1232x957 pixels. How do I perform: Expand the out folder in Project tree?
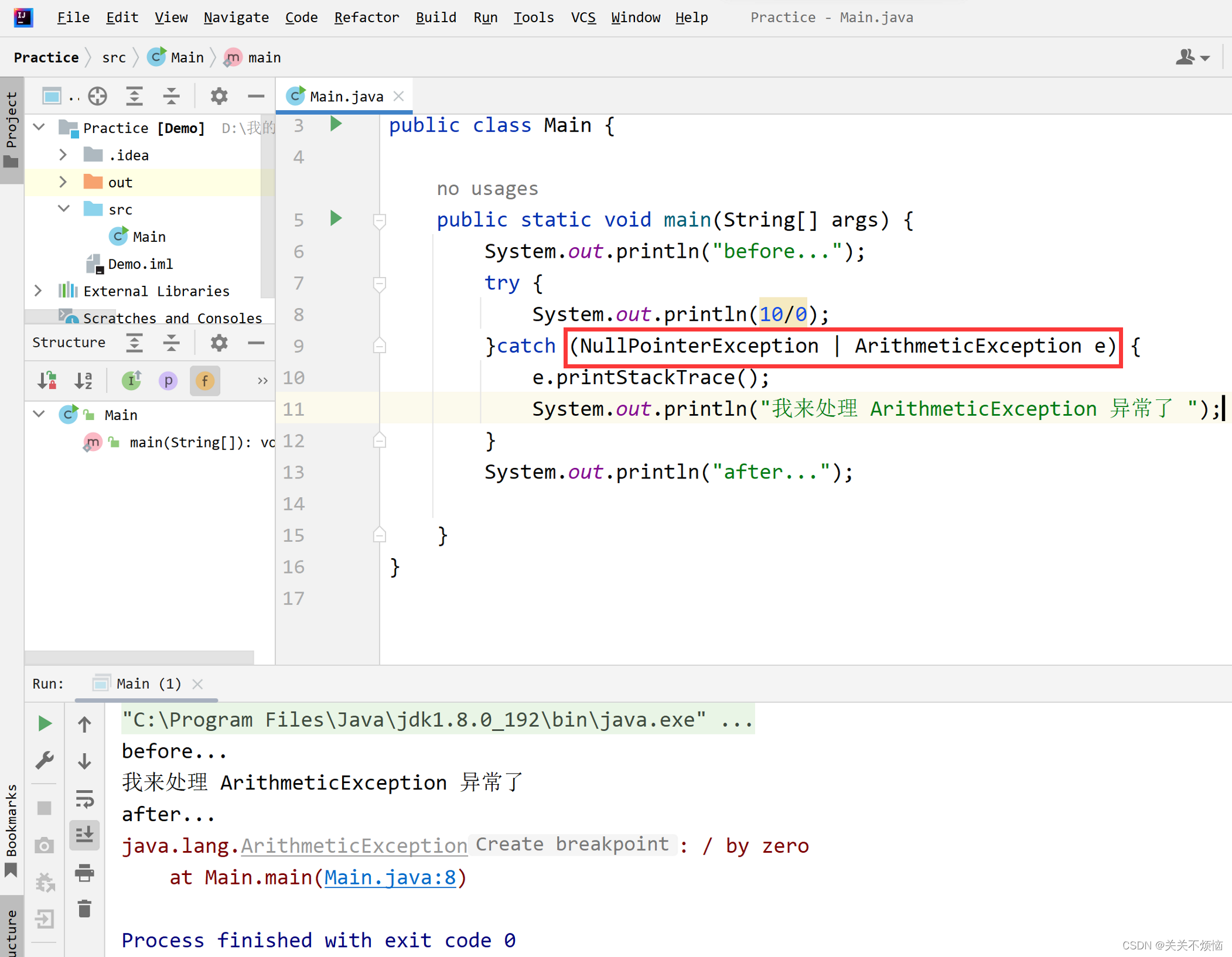pos(63,182)
